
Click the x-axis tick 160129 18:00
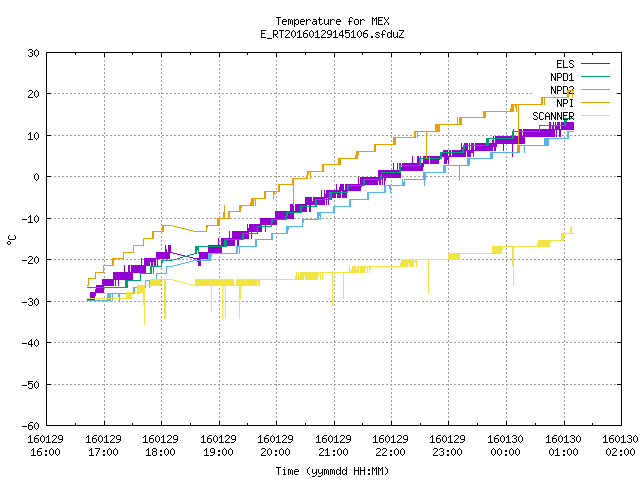pos(160,446)
